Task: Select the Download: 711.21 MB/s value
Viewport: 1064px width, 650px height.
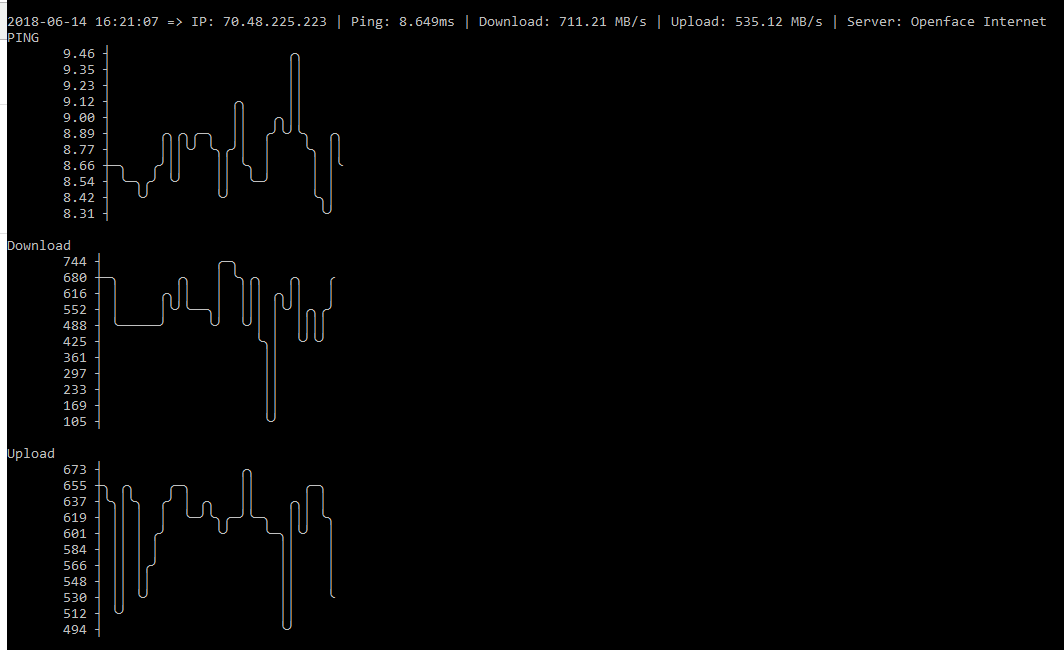Action: pos(563,22)
